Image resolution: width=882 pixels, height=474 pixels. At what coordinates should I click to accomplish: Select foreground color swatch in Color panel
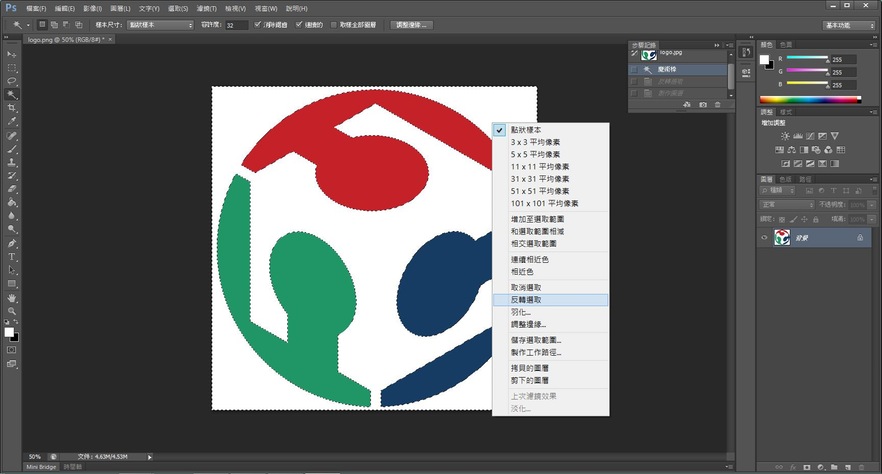pyautogui.click(x=765, y=60)
